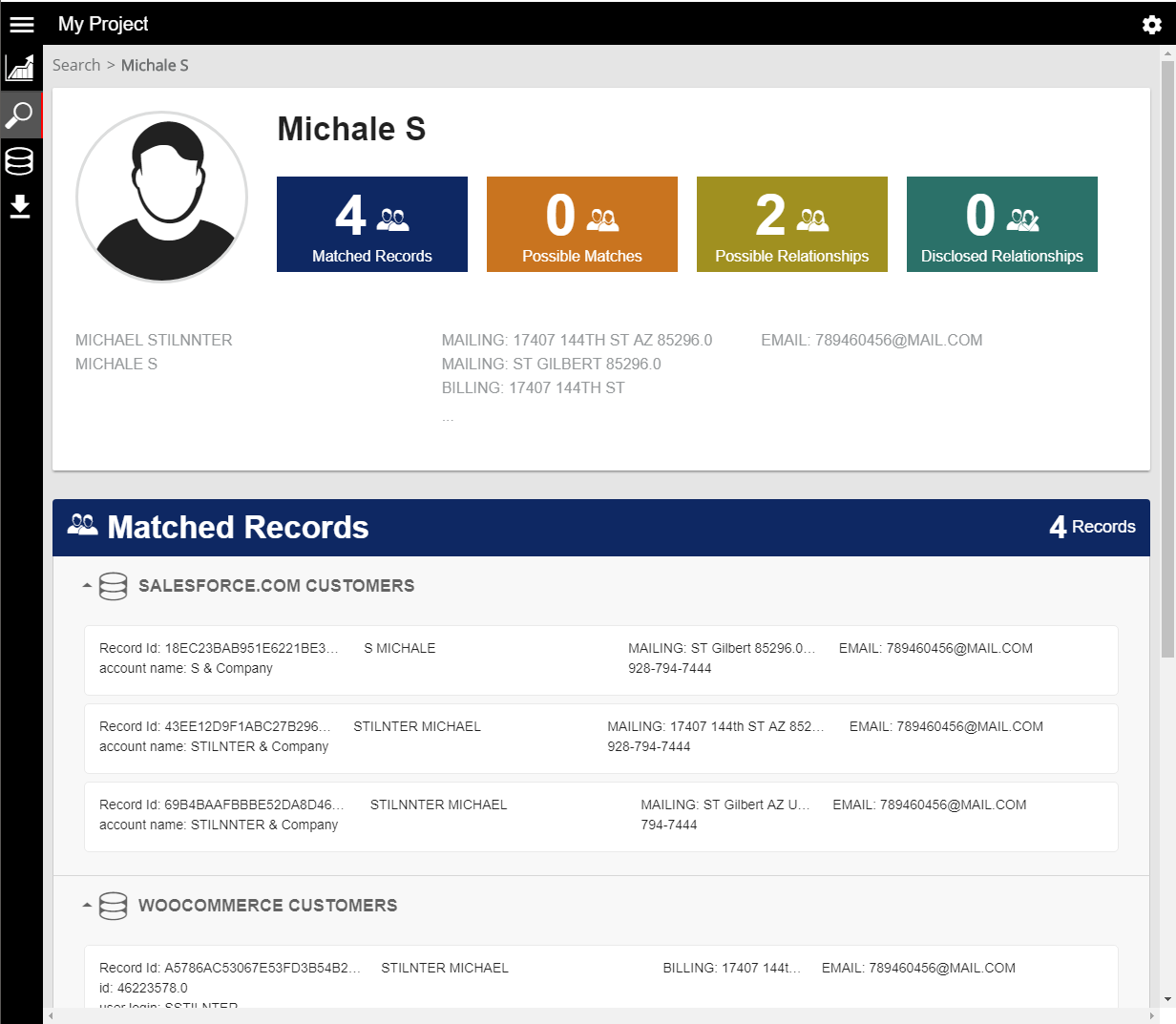1176x1024 pixels.
Task: Select the 0 Possible Matches tile
Action: (x=582, y=224)
